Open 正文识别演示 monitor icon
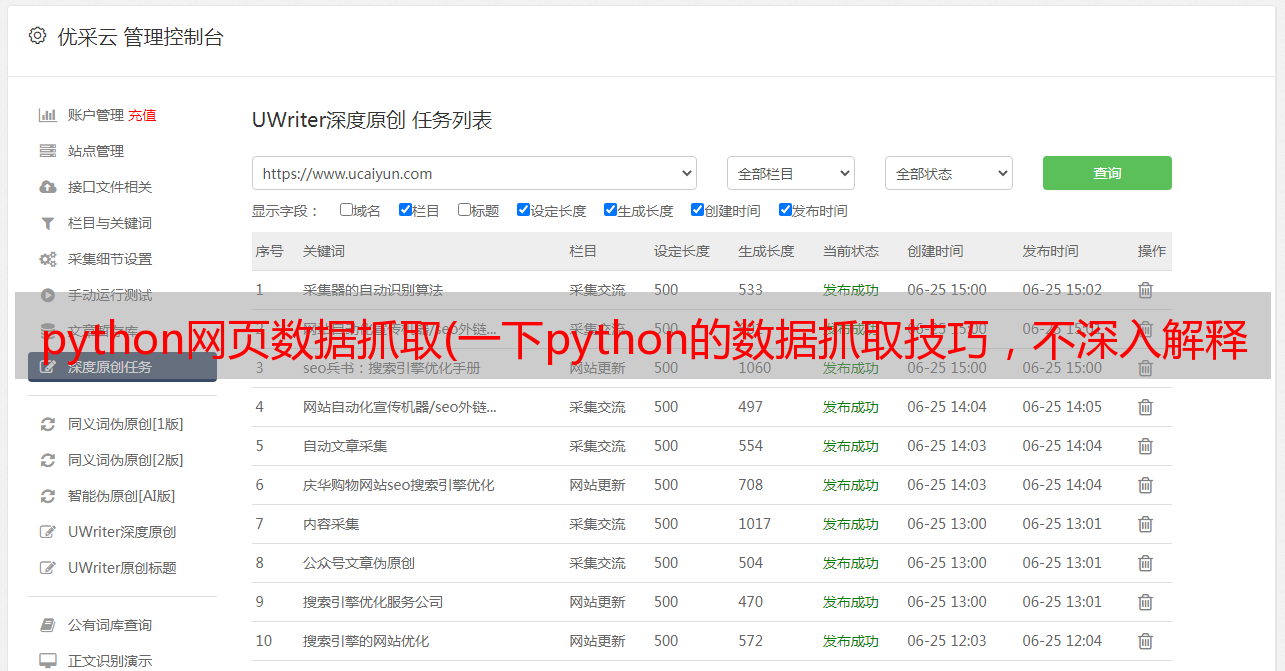 coord(47,661)
